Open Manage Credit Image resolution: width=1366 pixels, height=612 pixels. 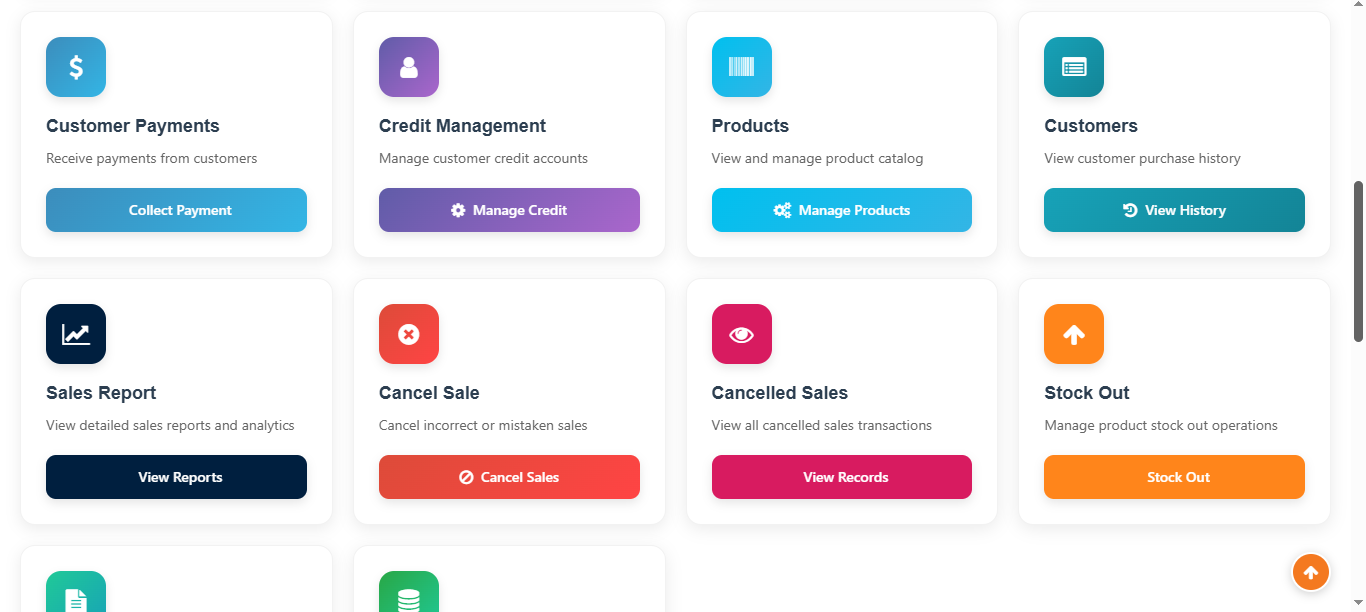[x=509, y=210]
